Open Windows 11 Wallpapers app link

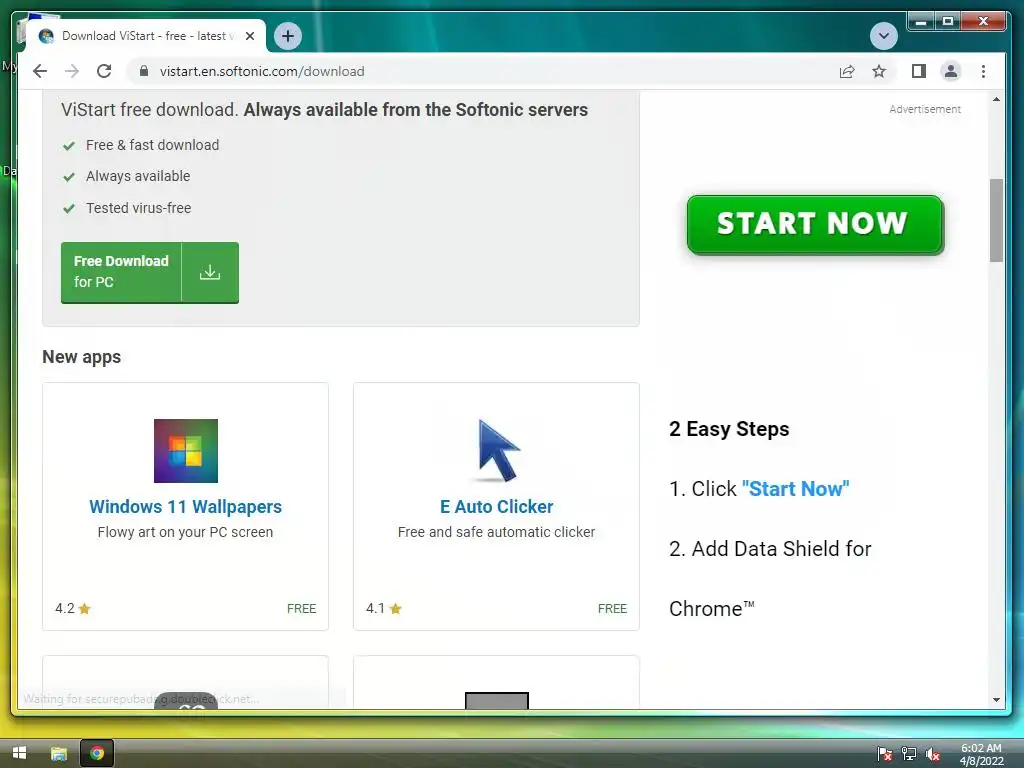185,507
